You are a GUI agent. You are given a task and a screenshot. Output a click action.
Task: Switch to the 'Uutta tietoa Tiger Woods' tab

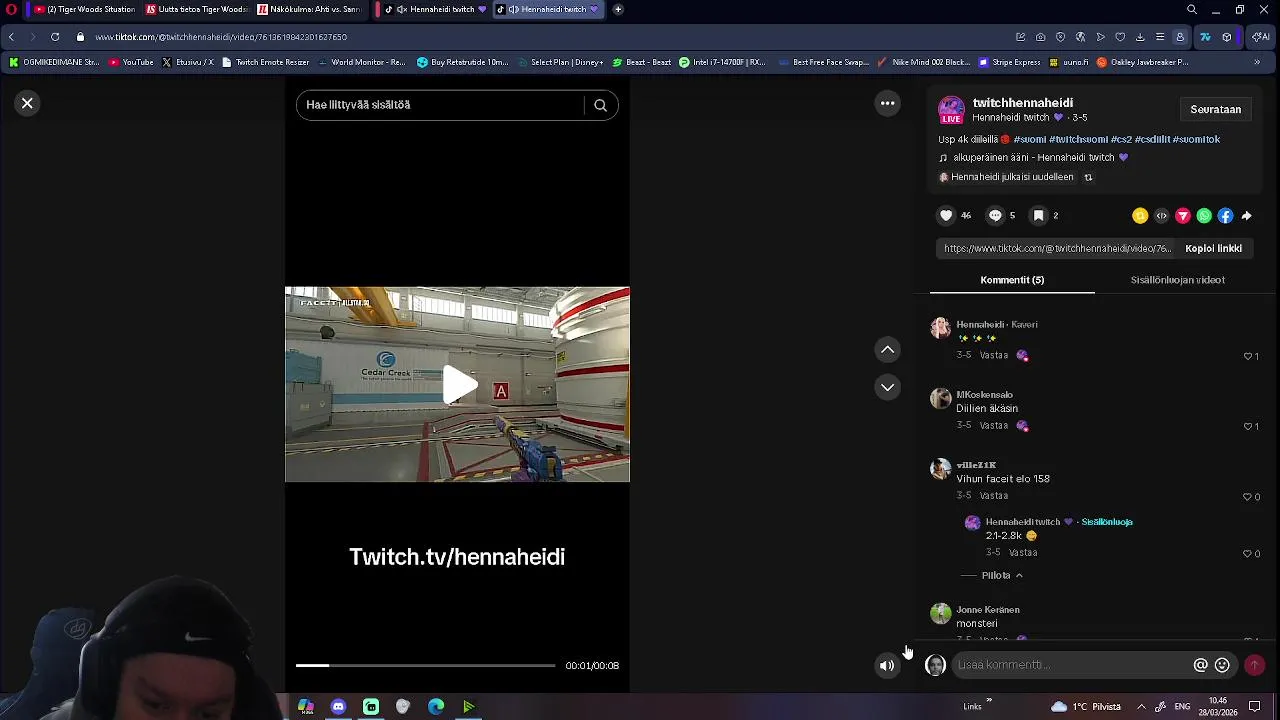click(196, 9)
